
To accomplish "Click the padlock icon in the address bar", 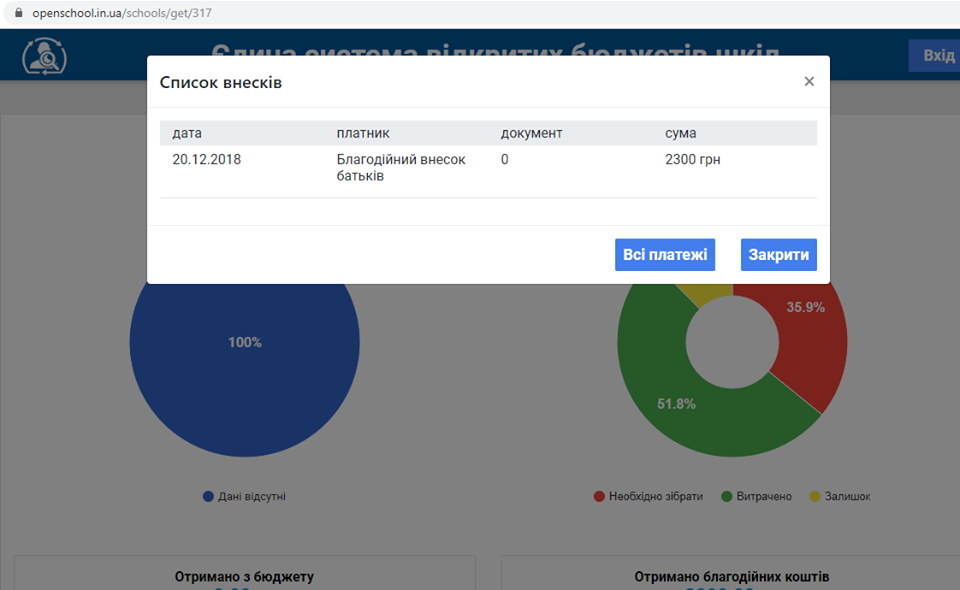I will point(17,14).
